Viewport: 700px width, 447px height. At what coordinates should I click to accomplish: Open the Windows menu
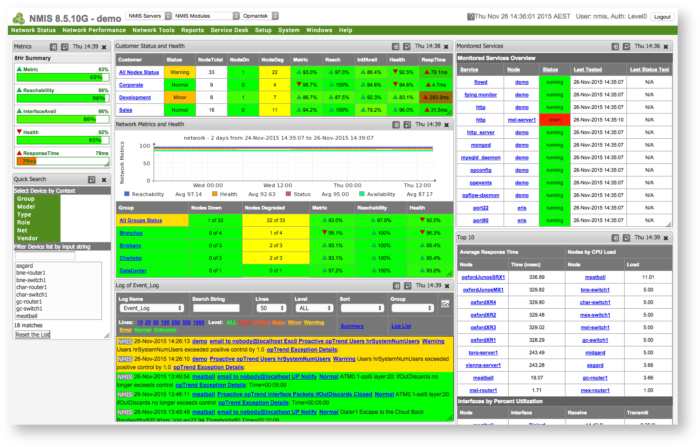tap(319, 30)
